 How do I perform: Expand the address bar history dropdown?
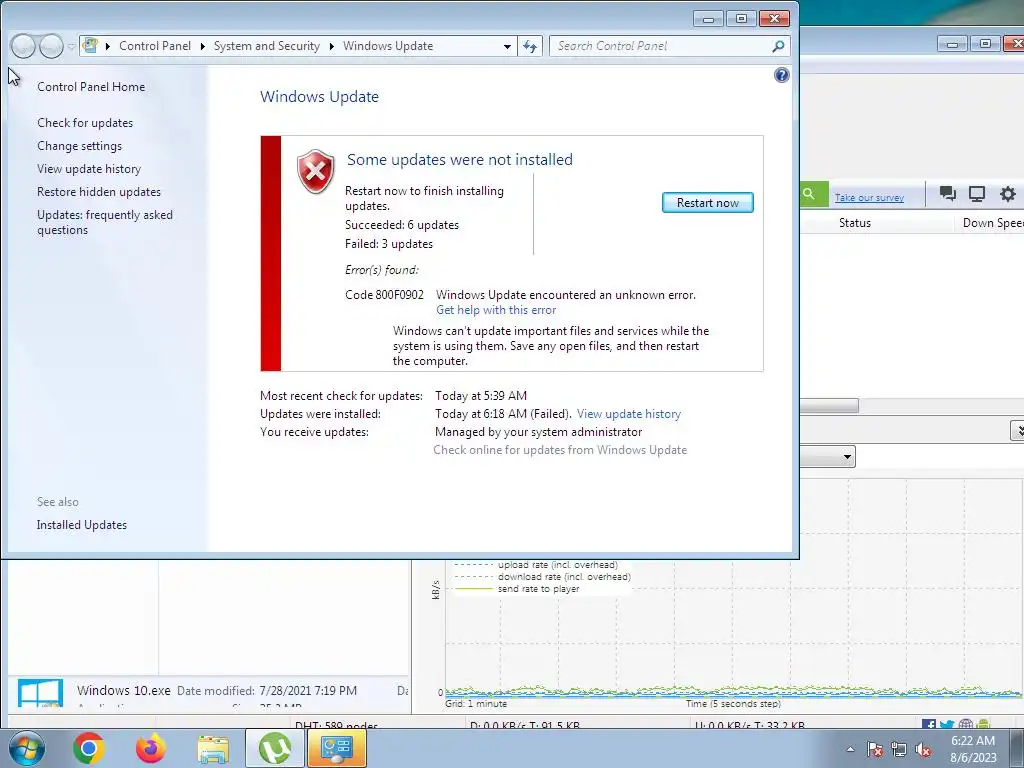tap(507, 46)
